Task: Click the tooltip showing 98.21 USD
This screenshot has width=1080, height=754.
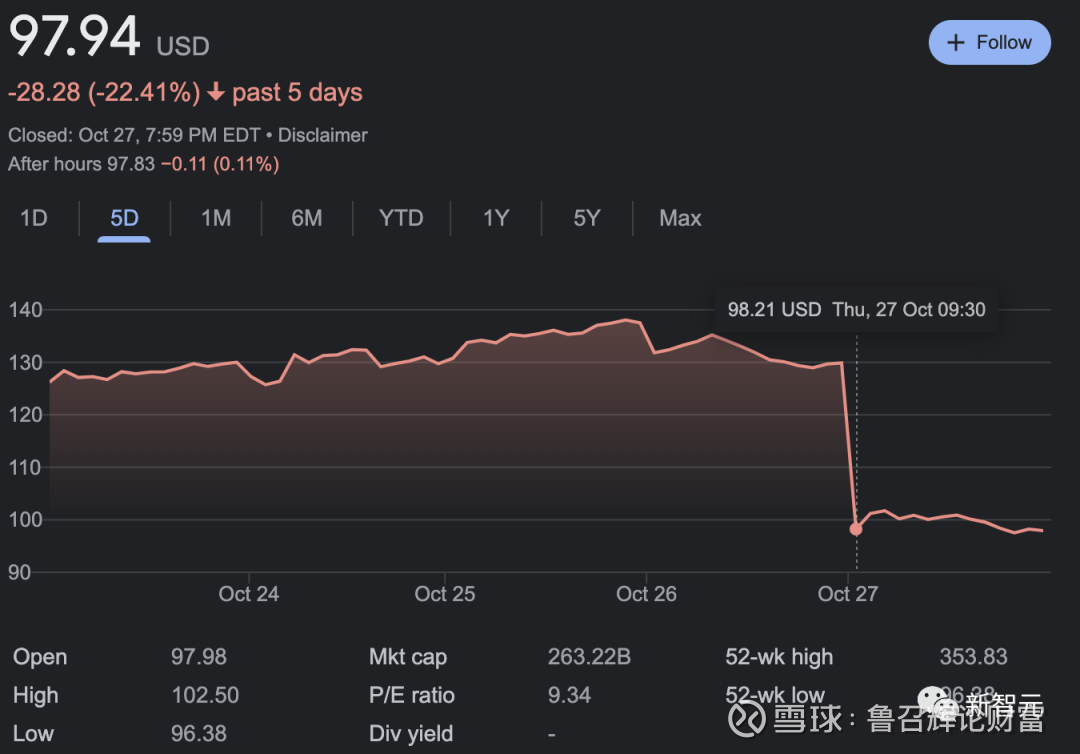Action: [x=856, y=310]
